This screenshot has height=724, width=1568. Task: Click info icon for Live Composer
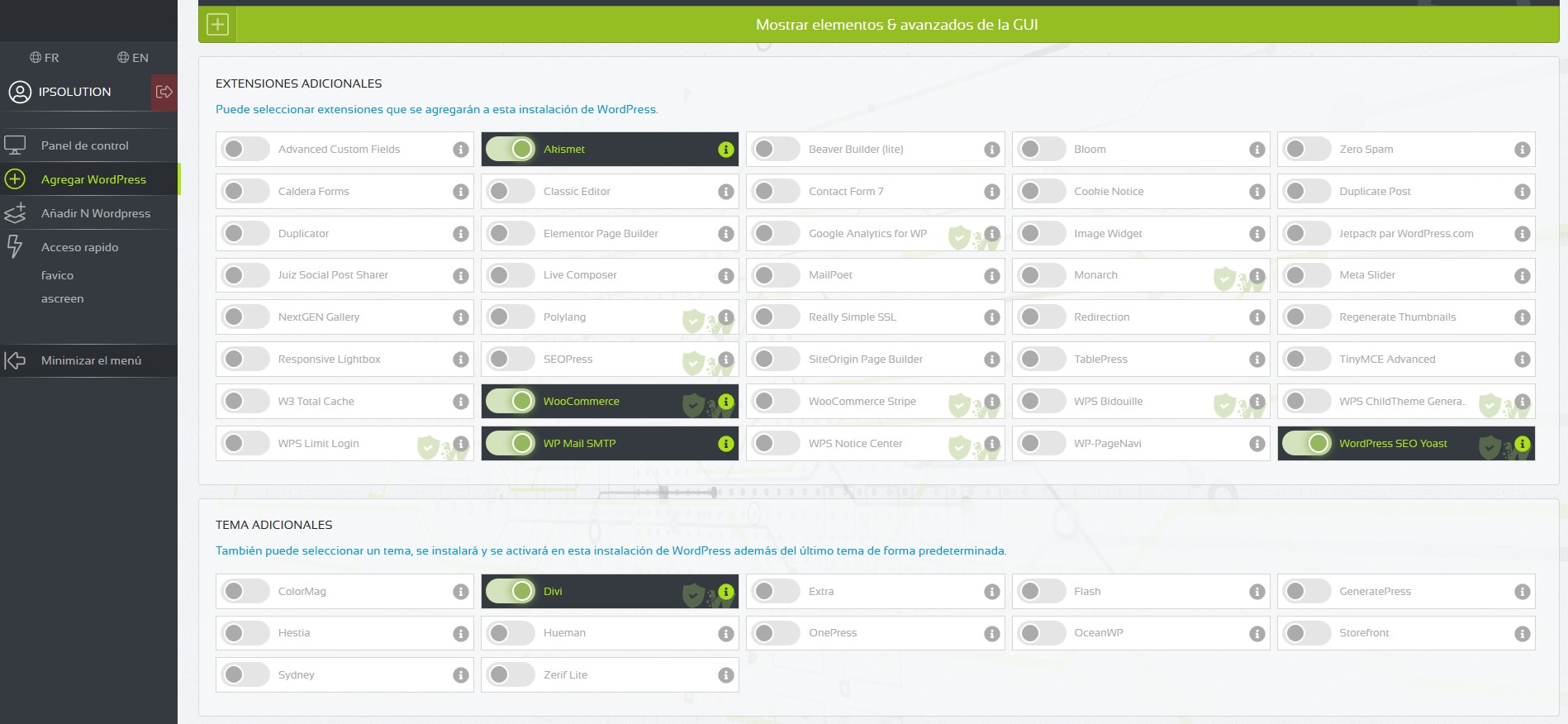point(726,276)
